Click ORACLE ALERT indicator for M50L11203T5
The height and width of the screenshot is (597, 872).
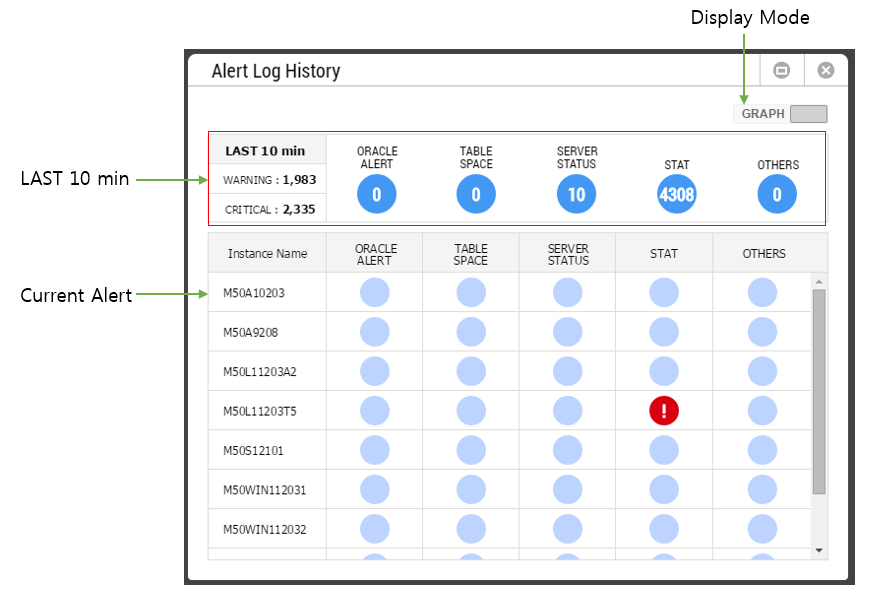(375, 411)
